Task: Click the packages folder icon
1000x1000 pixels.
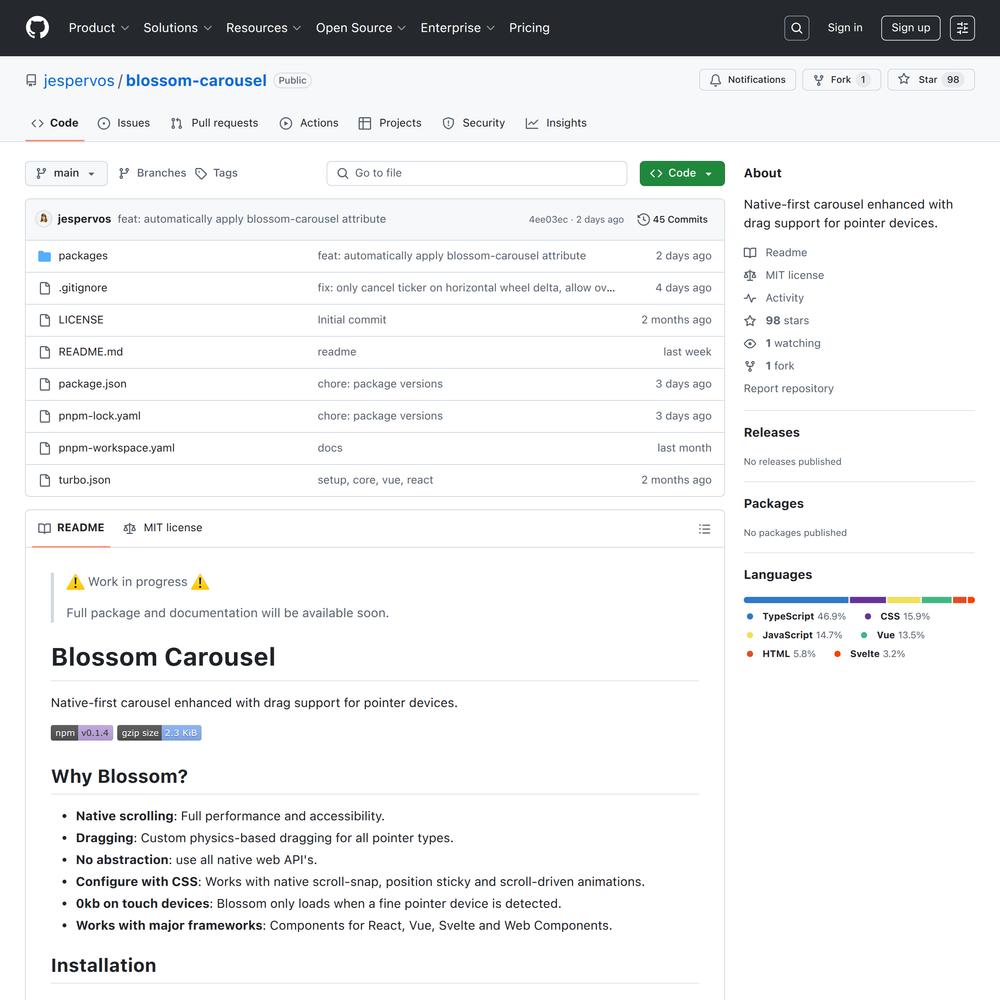Action: click(45, 256)
